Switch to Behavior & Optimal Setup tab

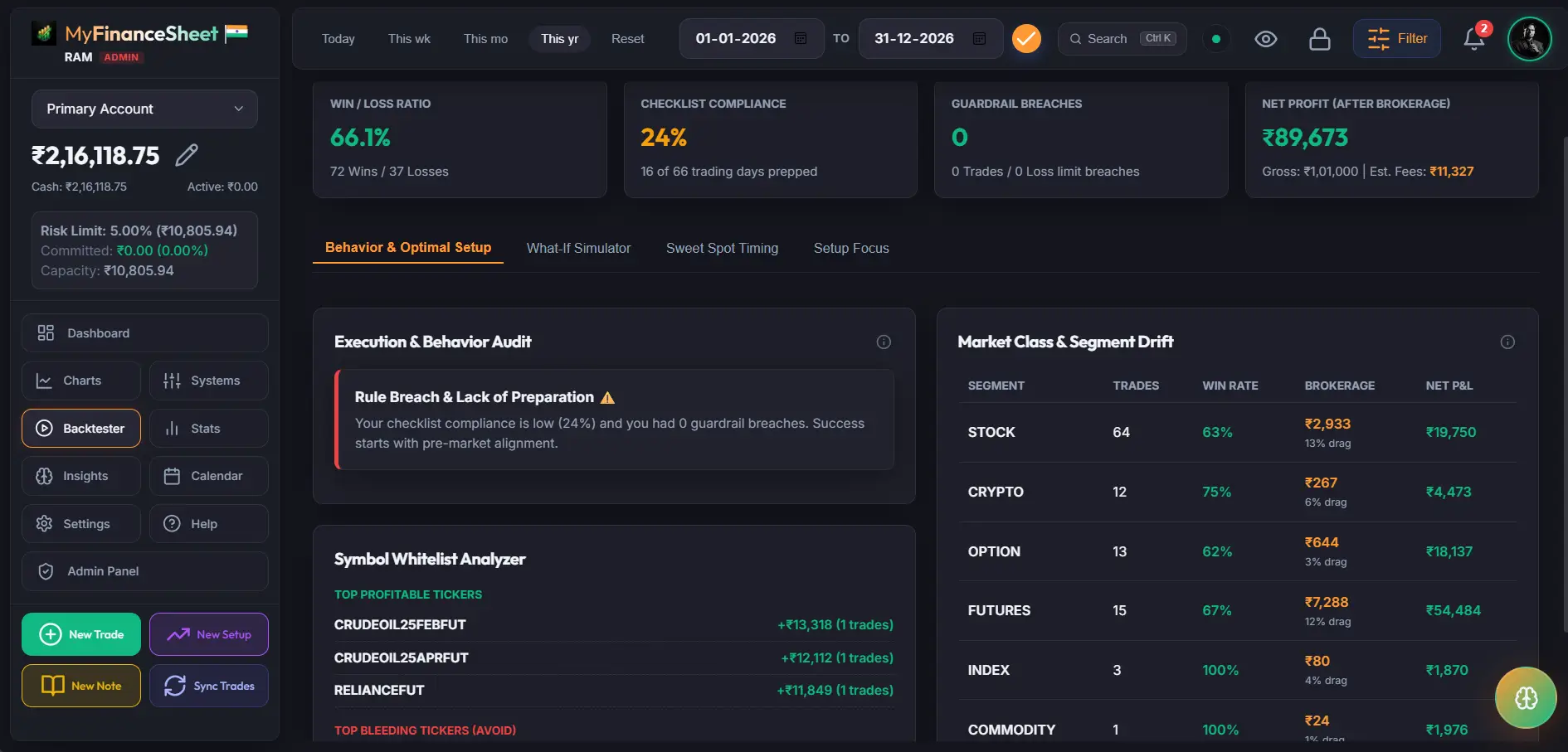coord(408,248)
